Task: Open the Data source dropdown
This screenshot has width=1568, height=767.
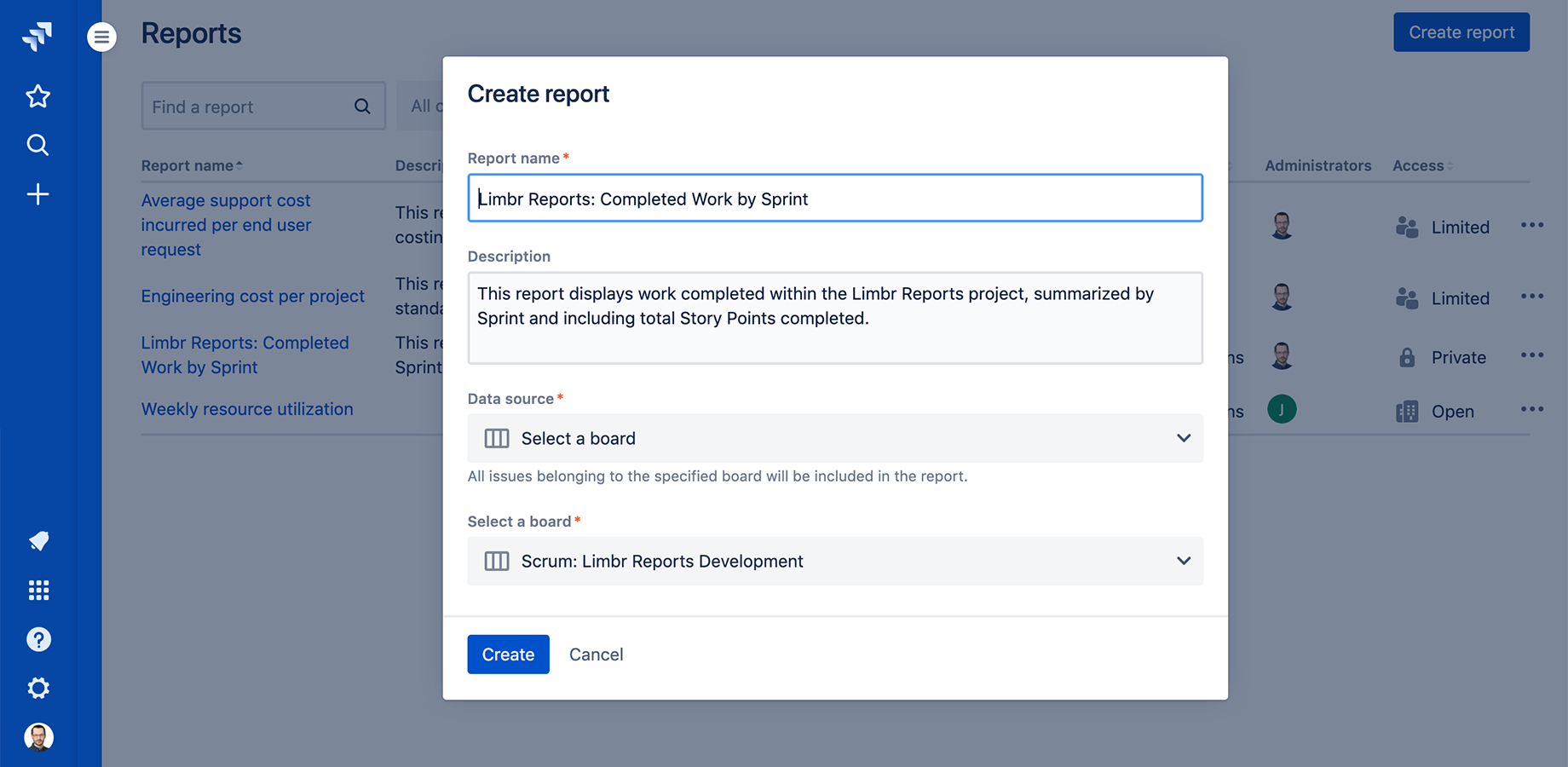Action: [835, 438]
